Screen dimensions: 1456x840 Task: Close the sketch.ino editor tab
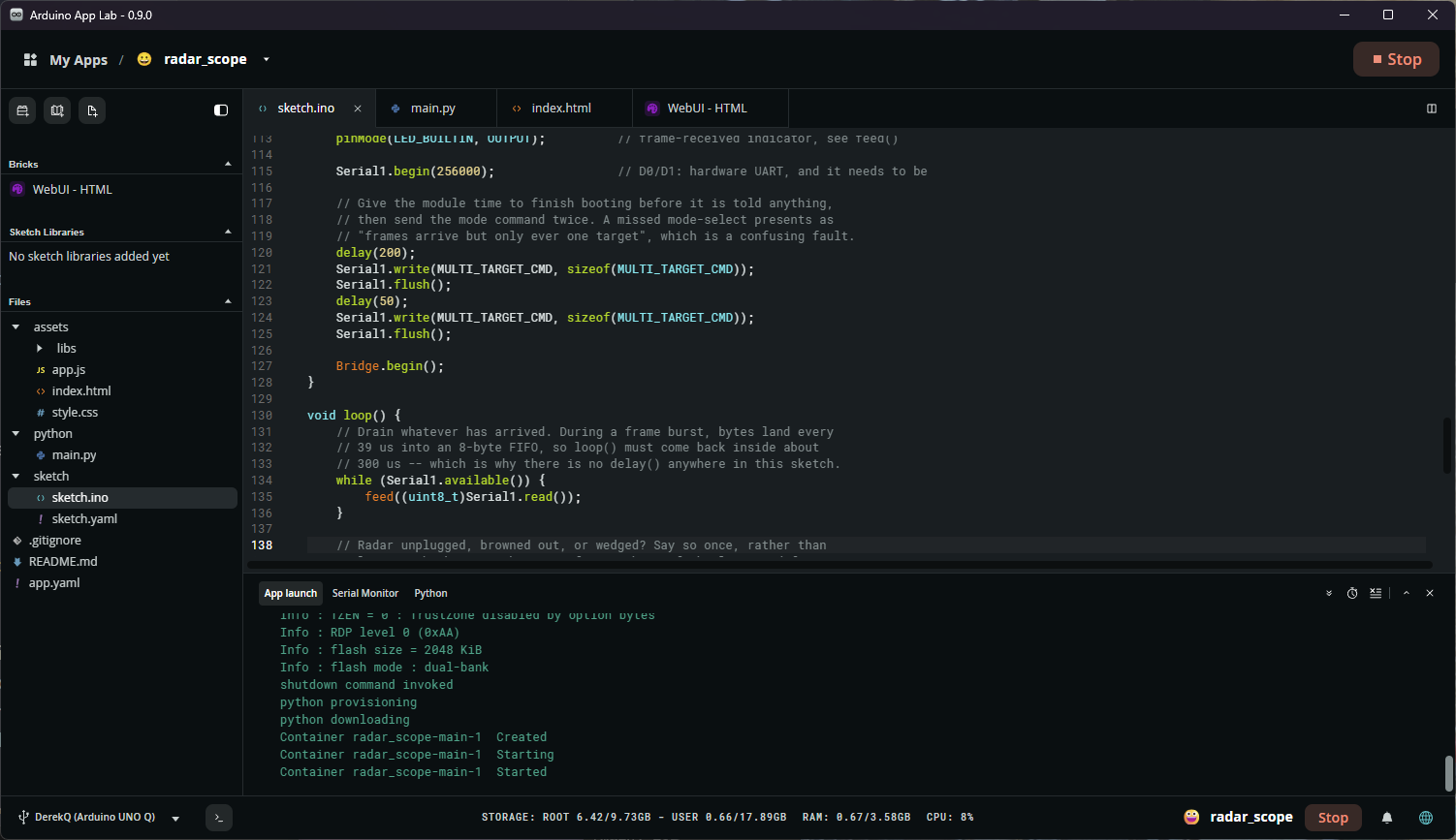coord(358,109)
